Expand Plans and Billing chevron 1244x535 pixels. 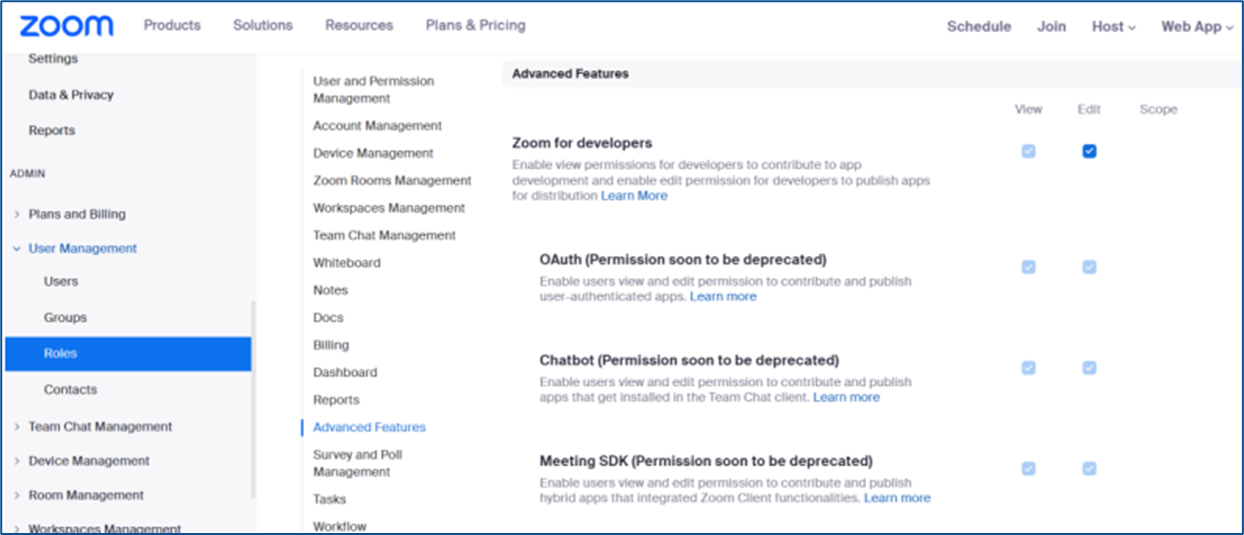click(16, 214)
